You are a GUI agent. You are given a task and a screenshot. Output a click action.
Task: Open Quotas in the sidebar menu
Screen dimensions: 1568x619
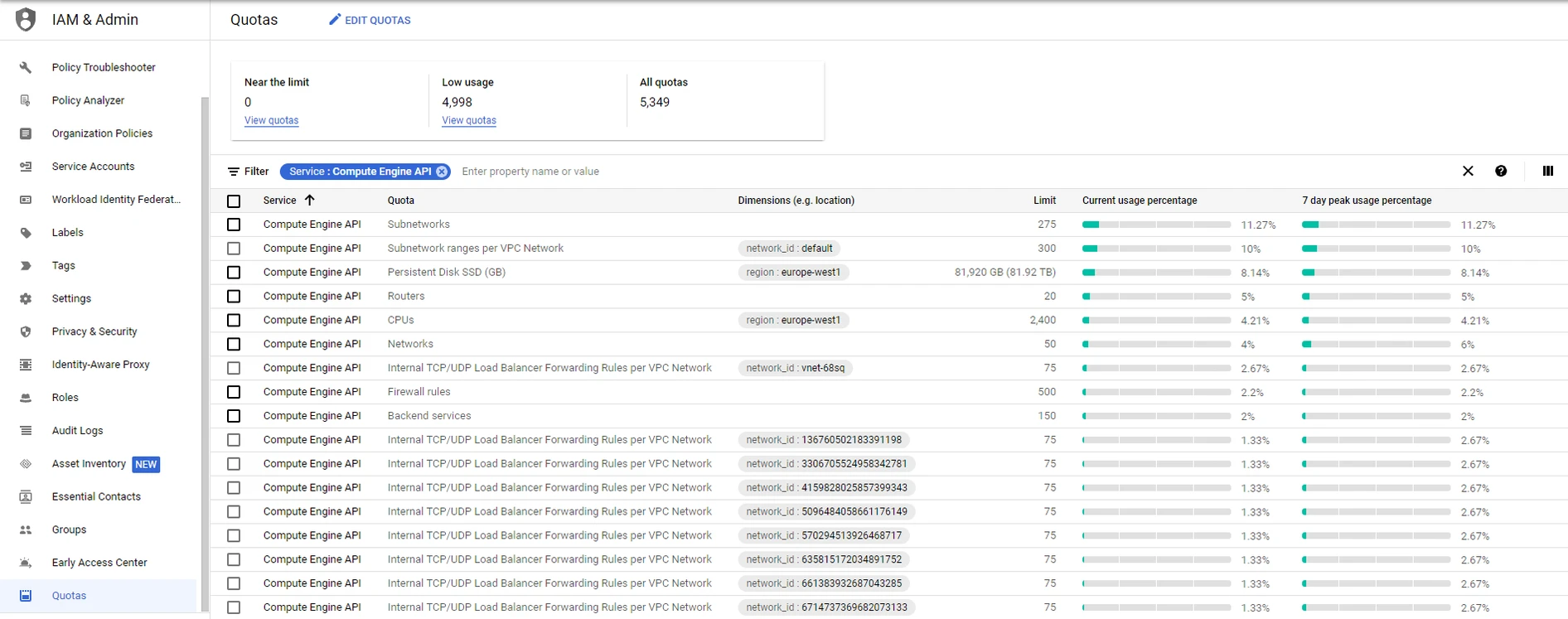tap(99, 596)
